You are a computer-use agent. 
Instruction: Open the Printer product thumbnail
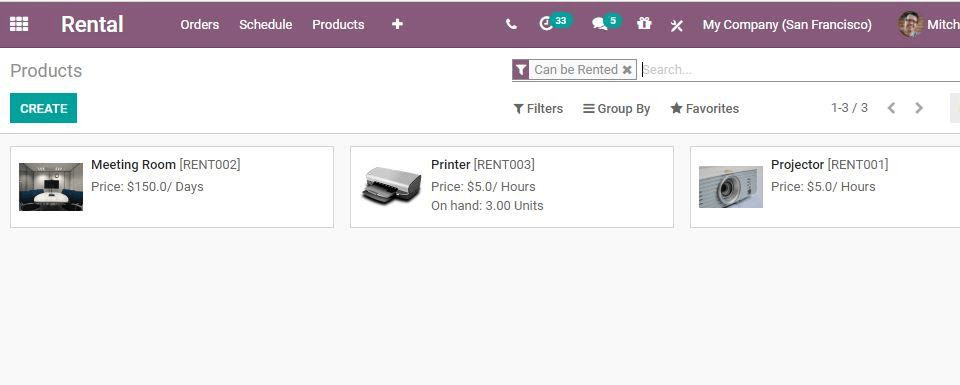click(391, 185)
